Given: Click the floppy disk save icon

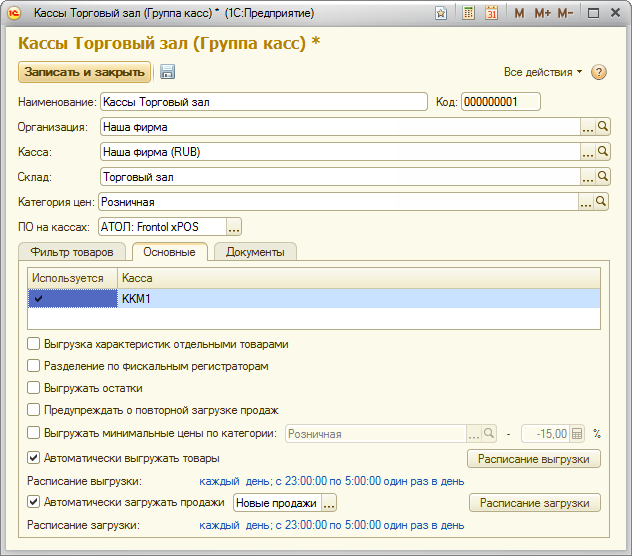Looking at the screenshot, I should point(167,72).
